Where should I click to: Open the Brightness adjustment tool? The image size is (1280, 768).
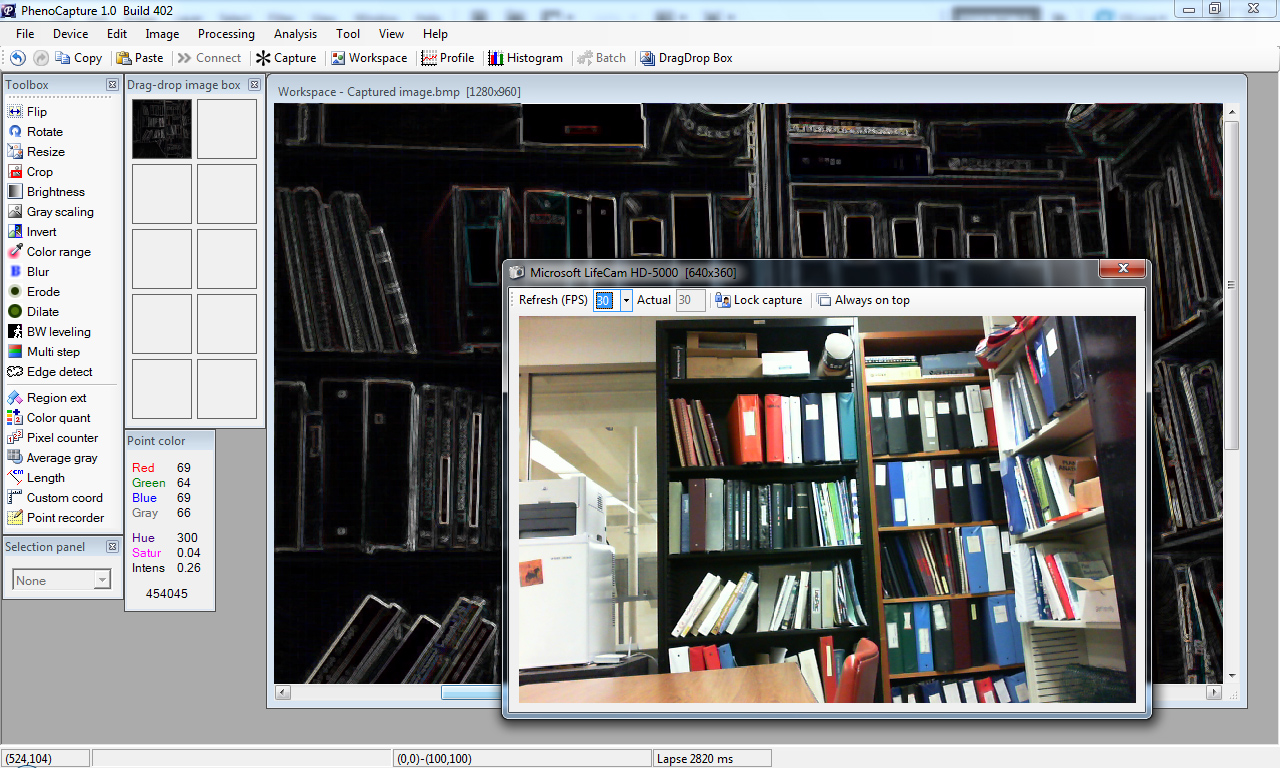[x=55, y=192]
